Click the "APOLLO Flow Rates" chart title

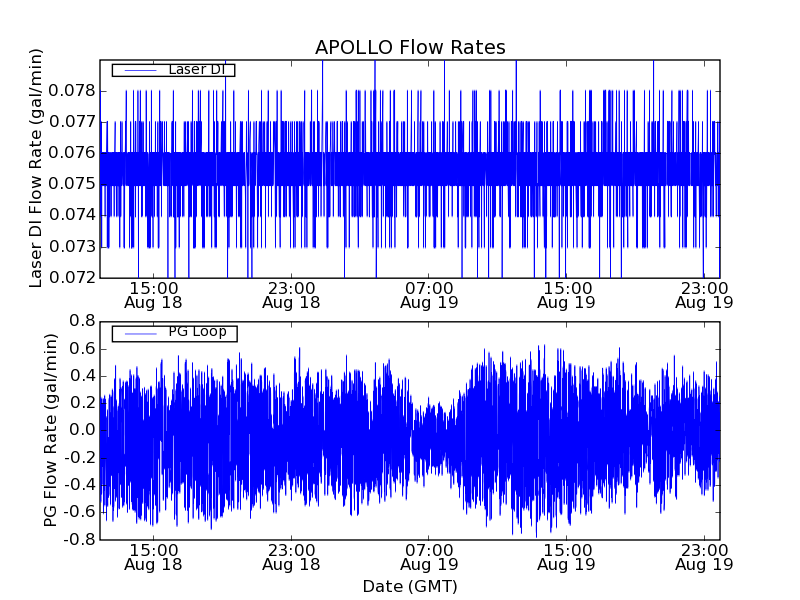coord(410,47)
